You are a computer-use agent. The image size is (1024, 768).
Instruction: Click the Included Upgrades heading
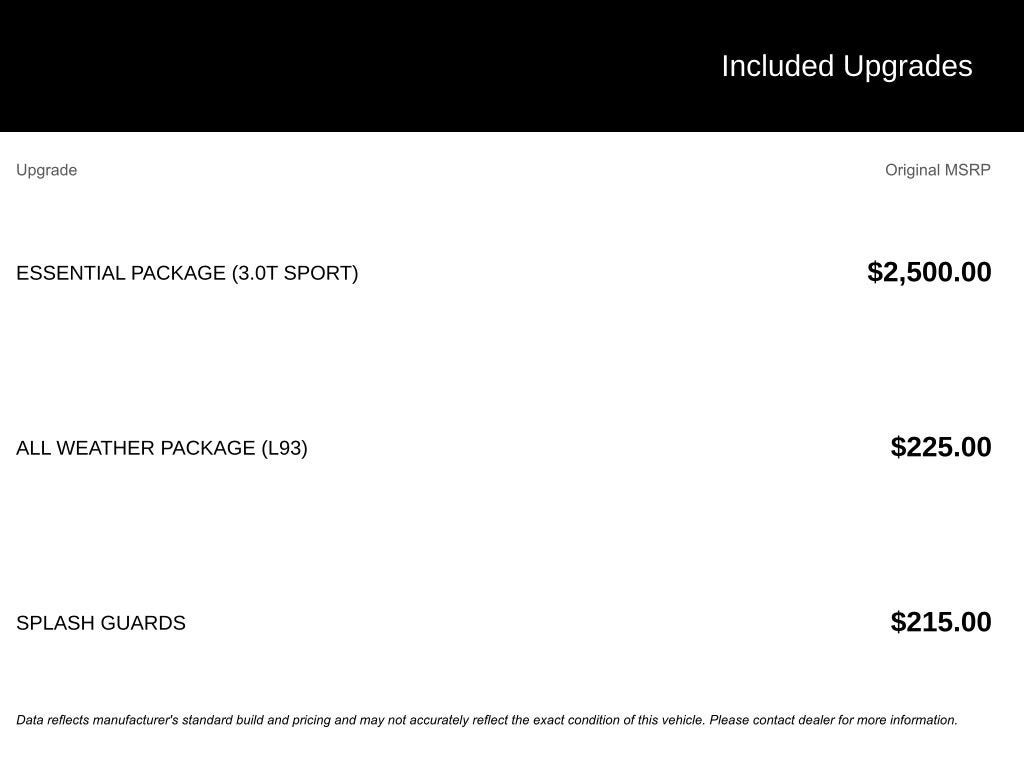(x=846, y=66)
